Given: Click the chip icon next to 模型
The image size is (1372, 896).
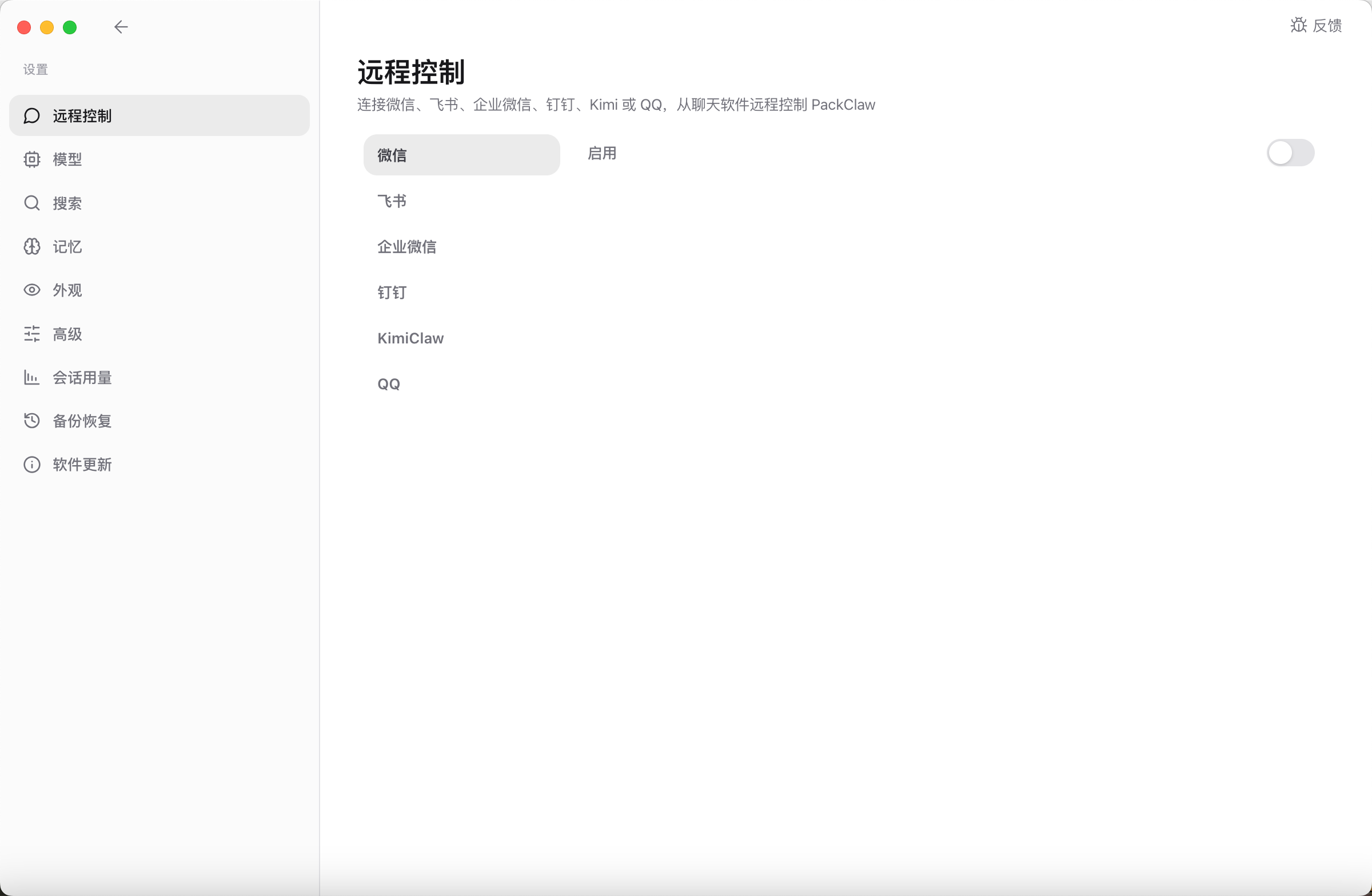Looking at the screenshot, I should [x=31, y=159].
